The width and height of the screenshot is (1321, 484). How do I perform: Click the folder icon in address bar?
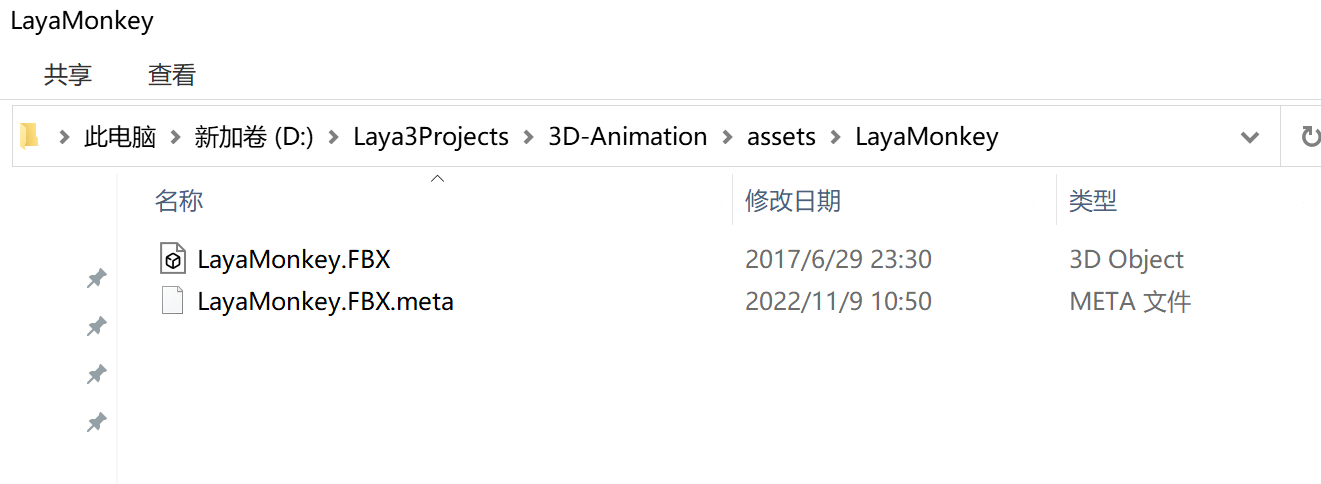coord(30,136)
